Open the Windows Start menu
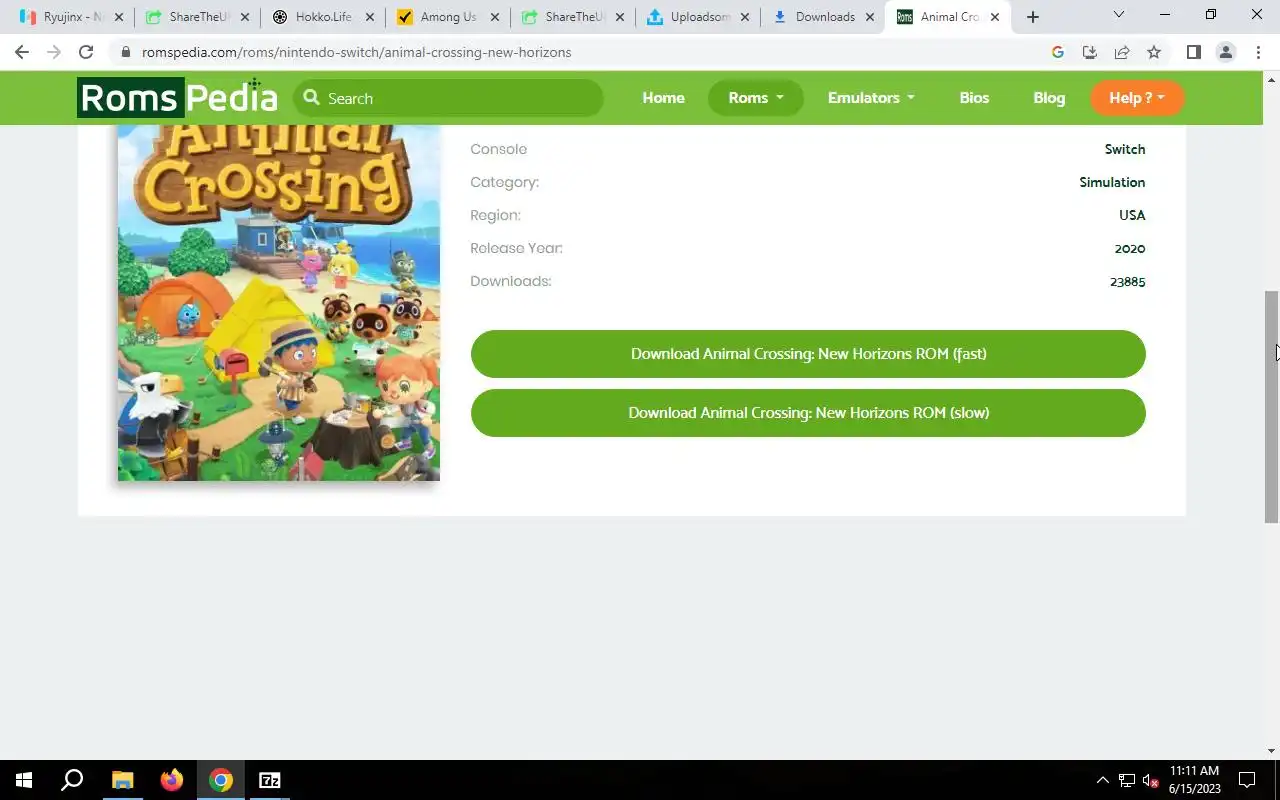1280x800 pixels. point(24,780)
